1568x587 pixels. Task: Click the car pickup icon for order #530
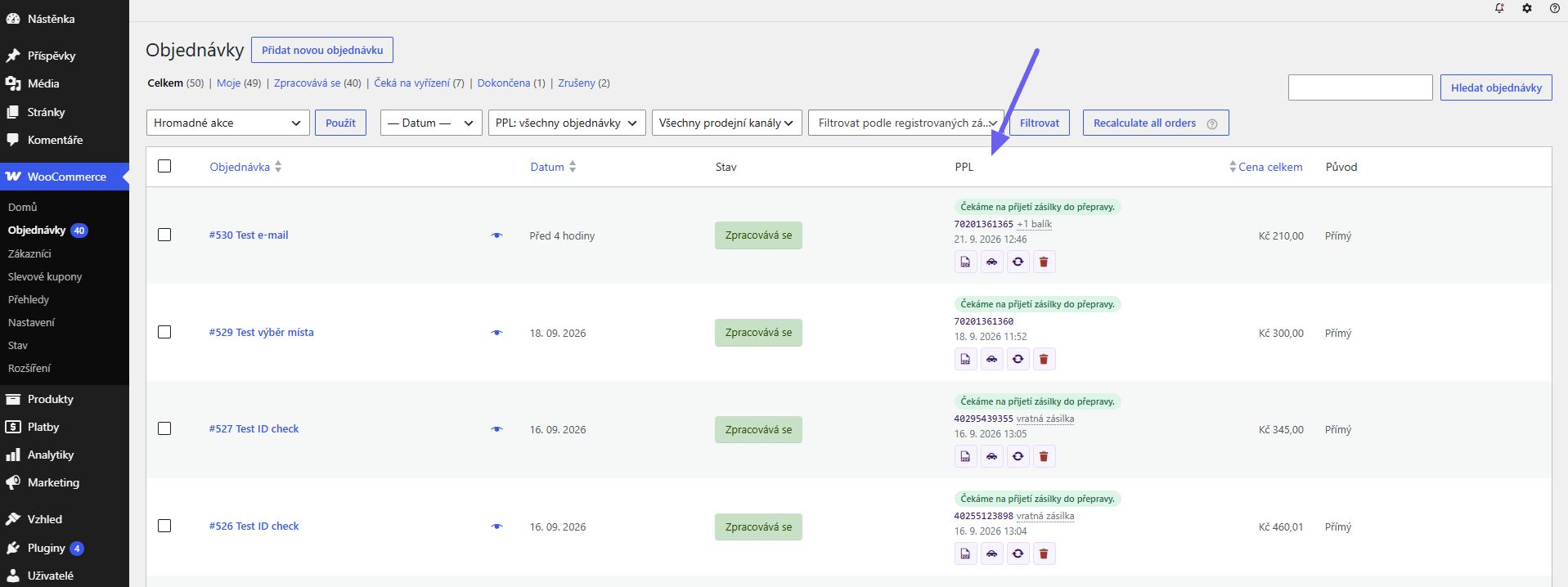click(991, 262)
